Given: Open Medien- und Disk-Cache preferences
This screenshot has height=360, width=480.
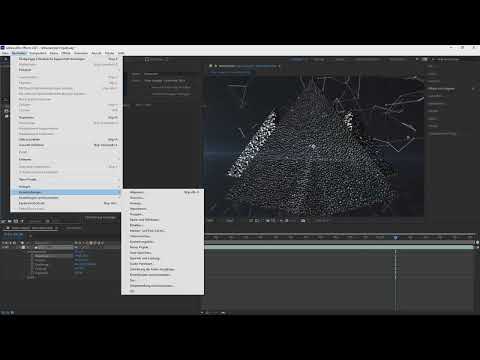Looking at the screenshot, I should (x=163, y=231).
